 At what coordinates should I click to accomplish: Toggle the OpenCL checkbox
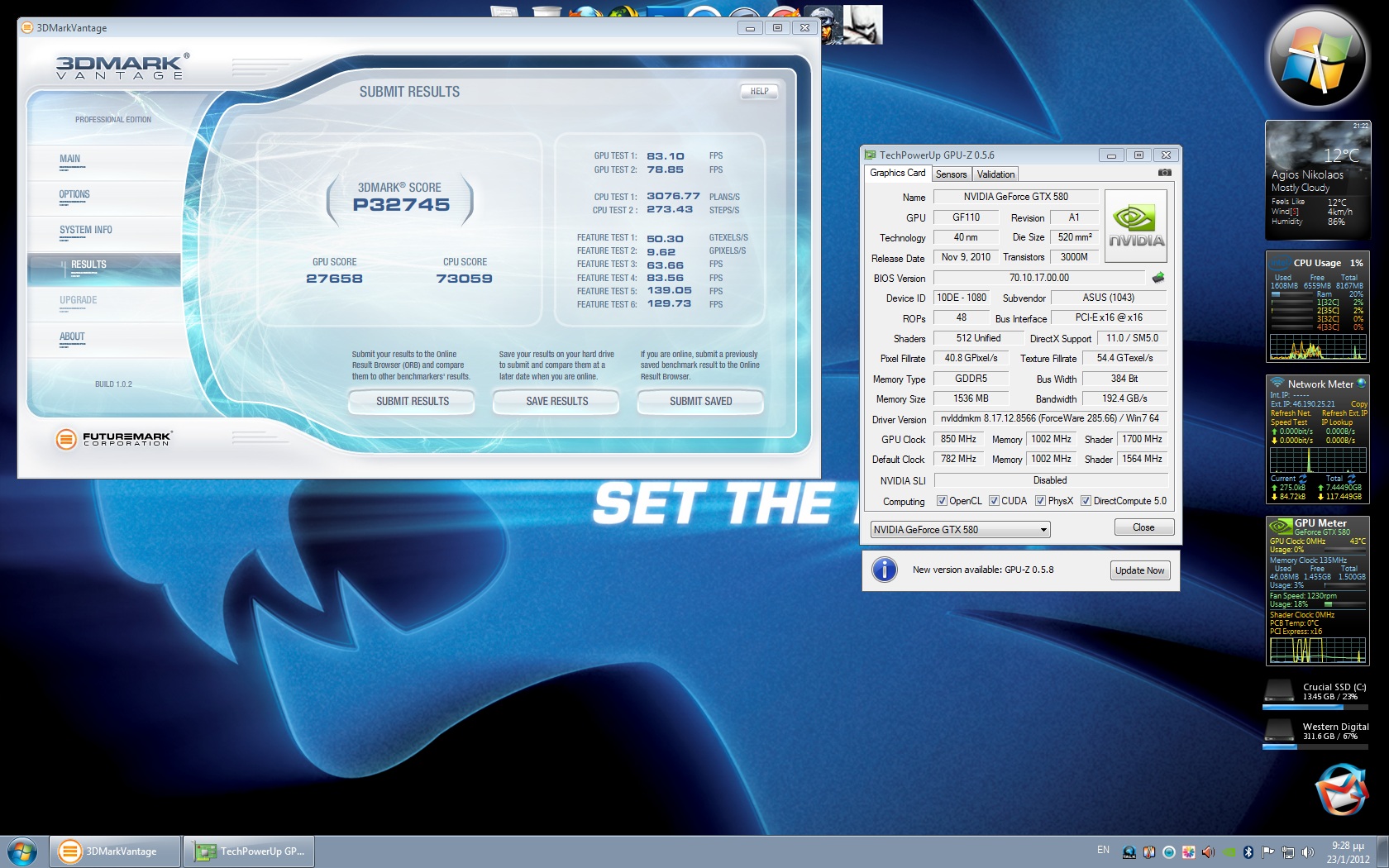click(941, 501)
